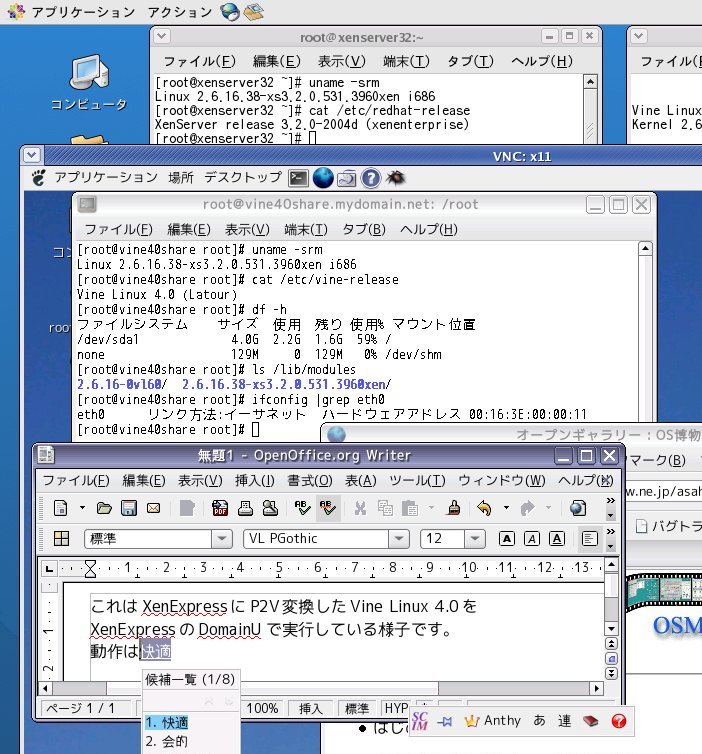Open the top panel アクション menu
Viewport: 702px width, 754px height.
pyautogui.click(x=180, y=12)
